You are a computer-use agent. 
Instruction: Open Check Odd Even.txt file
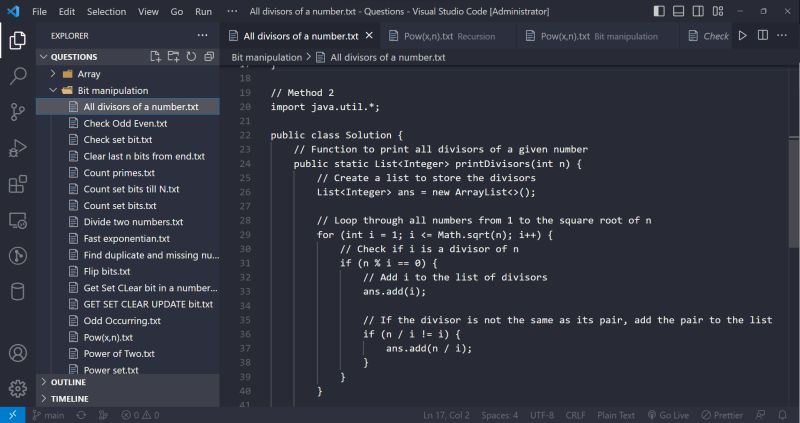(128, 123)
